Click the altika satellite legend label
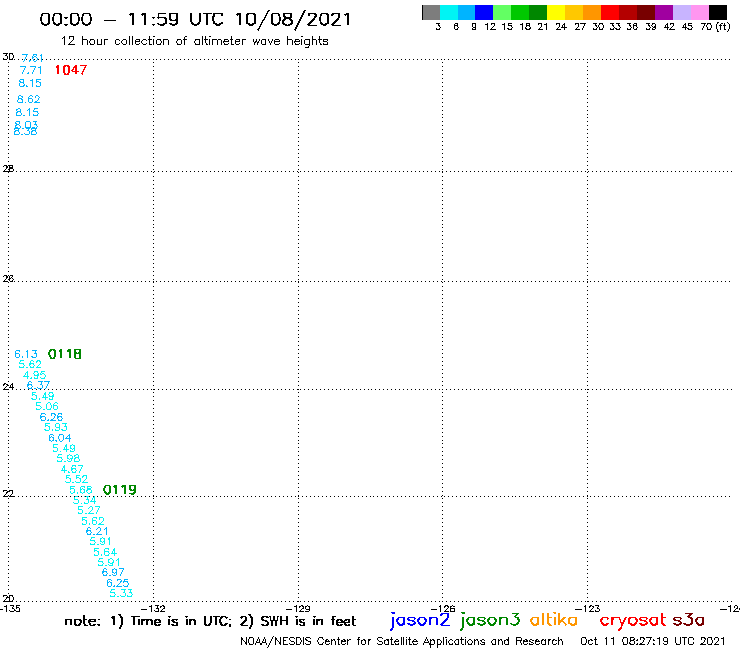The image size is (740, 650). click(x=554, y=620)
